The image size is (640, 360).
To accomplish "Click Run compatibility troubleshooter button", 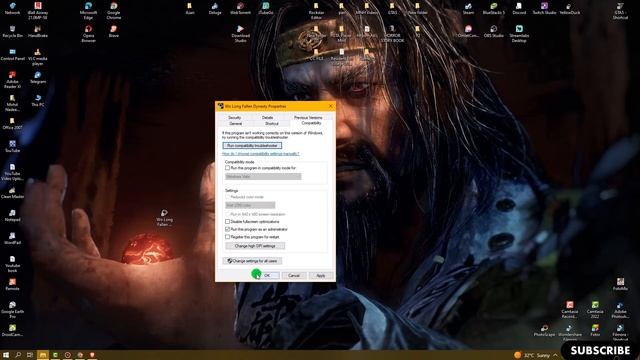I will 252,146.
